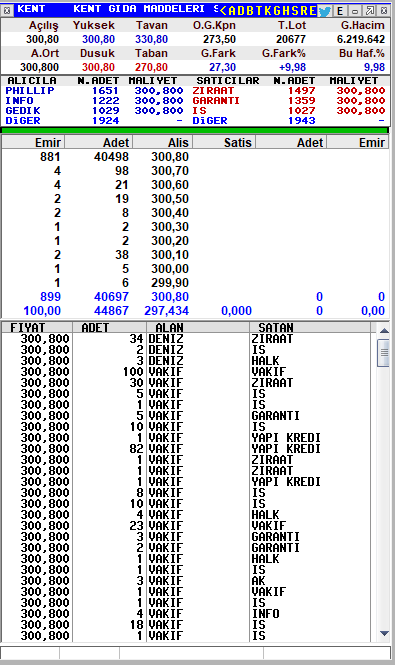Click the KENT symbol name in title bar

31,9
